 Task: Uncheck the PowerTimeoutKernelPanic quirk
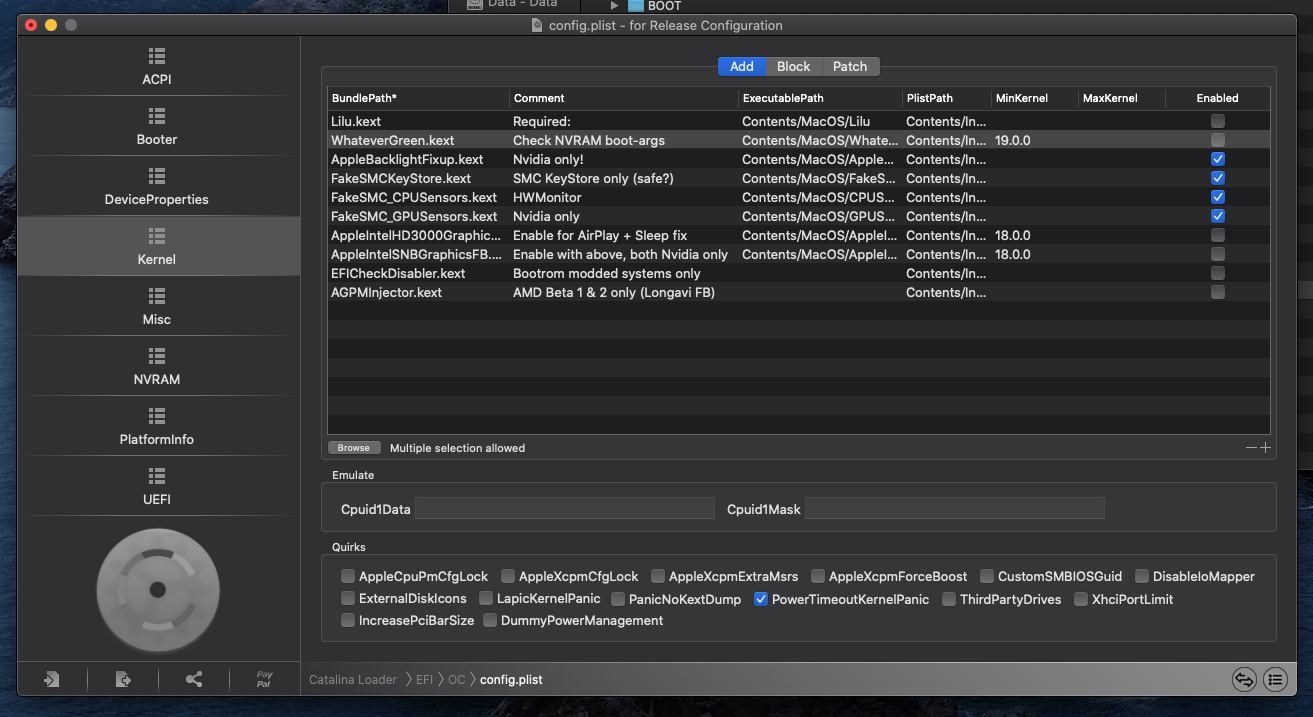click(x=761, y=599)
